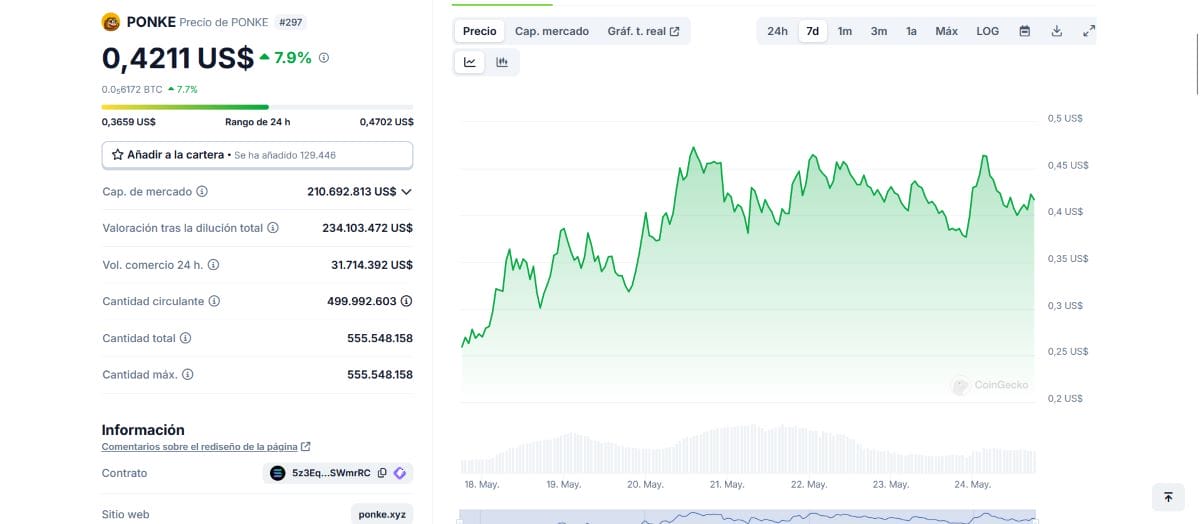Open the ponke.xyz website link
Screen dimensions: 1200x524
point(381,514)
